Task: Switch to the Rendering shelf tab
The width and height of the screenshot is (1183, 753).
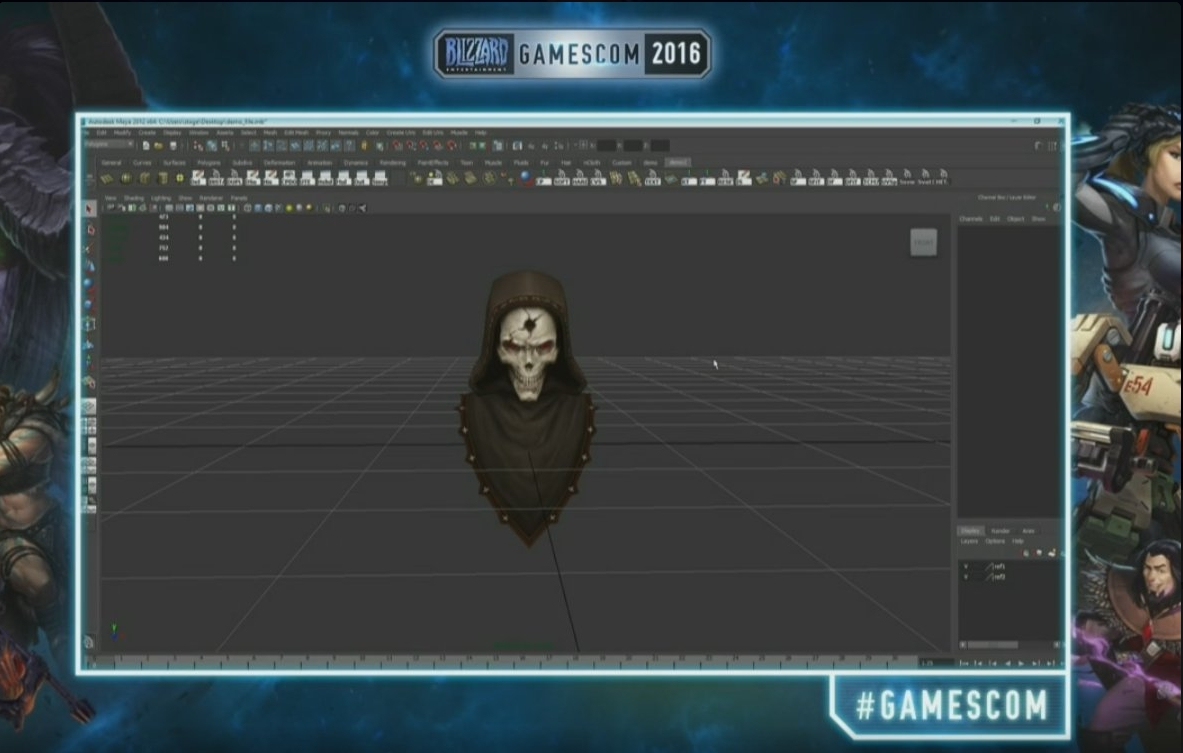Action: (392, 162)
